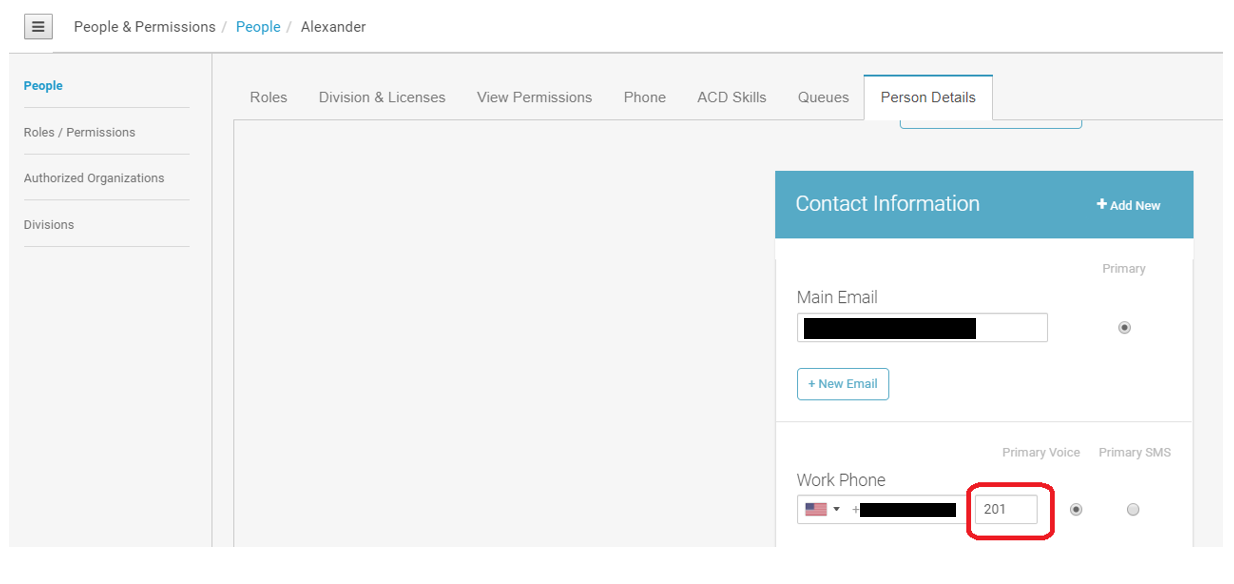Click the plus icon beside Add New

[1102, 204]
